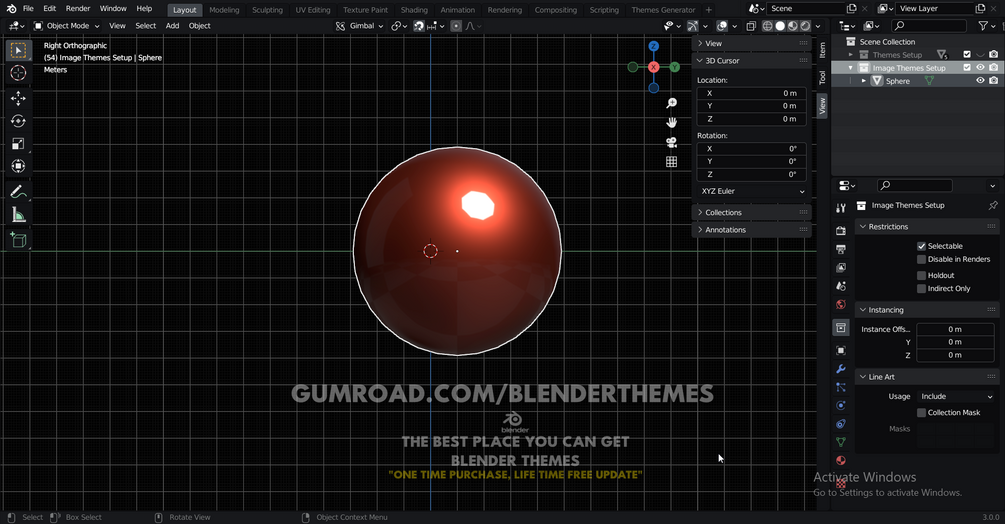Click the blue Z axis gizmo ball
1005x524 pixels.
pos(653,46)
